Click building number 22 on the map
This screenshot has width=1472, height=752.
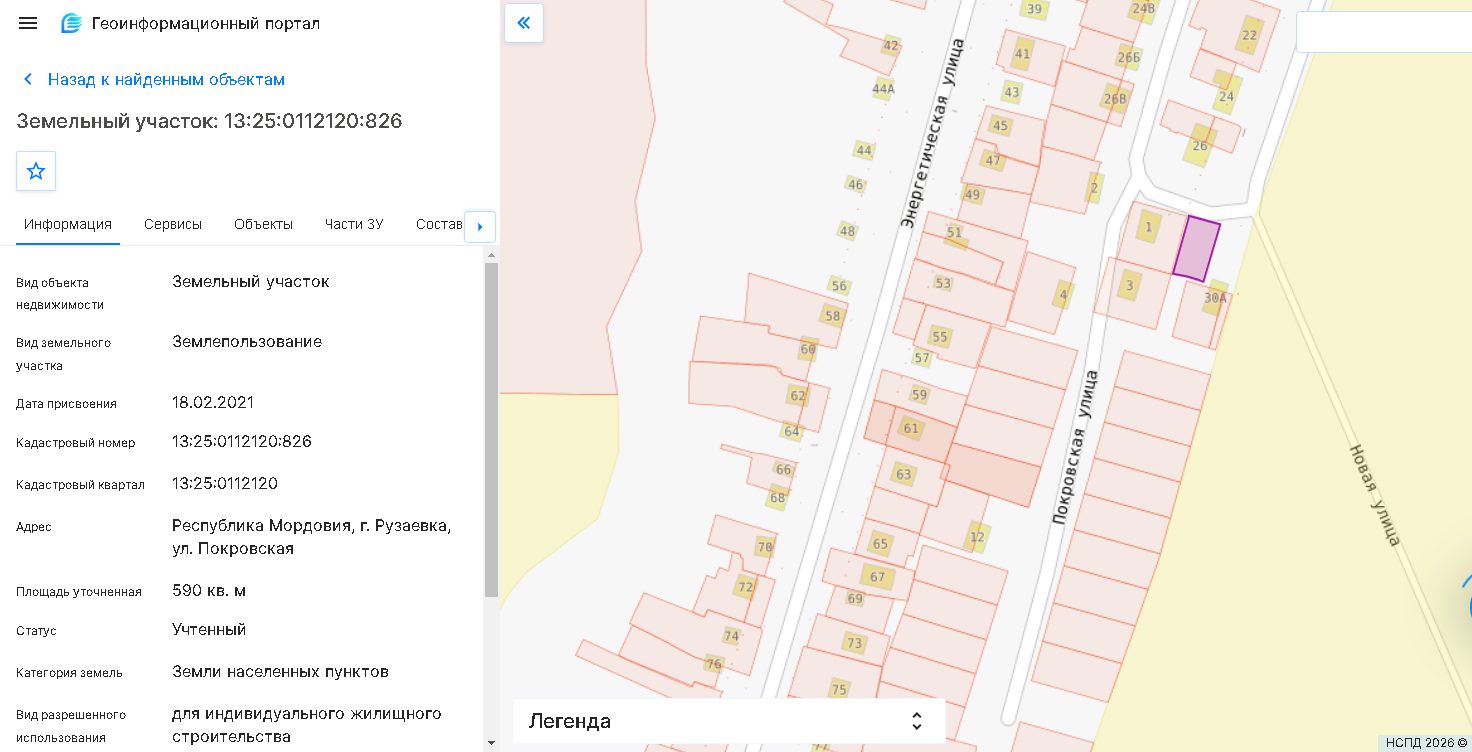[x=1249, y=35]
